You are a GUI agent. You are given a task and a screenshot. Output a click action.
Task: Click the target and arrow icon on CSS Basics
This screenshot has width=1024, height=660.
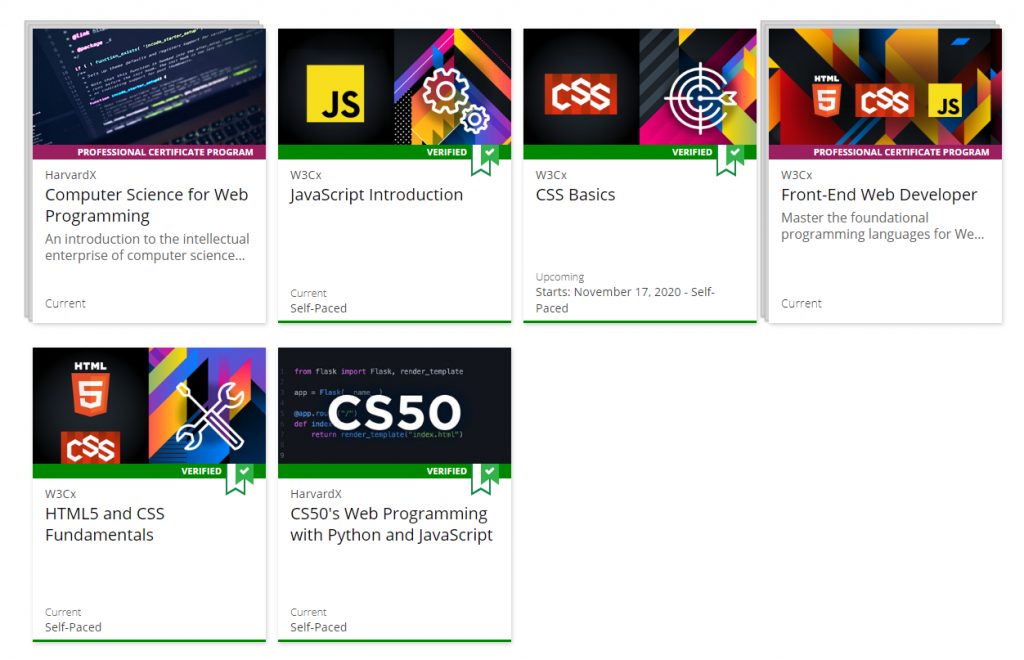(700, 99)
